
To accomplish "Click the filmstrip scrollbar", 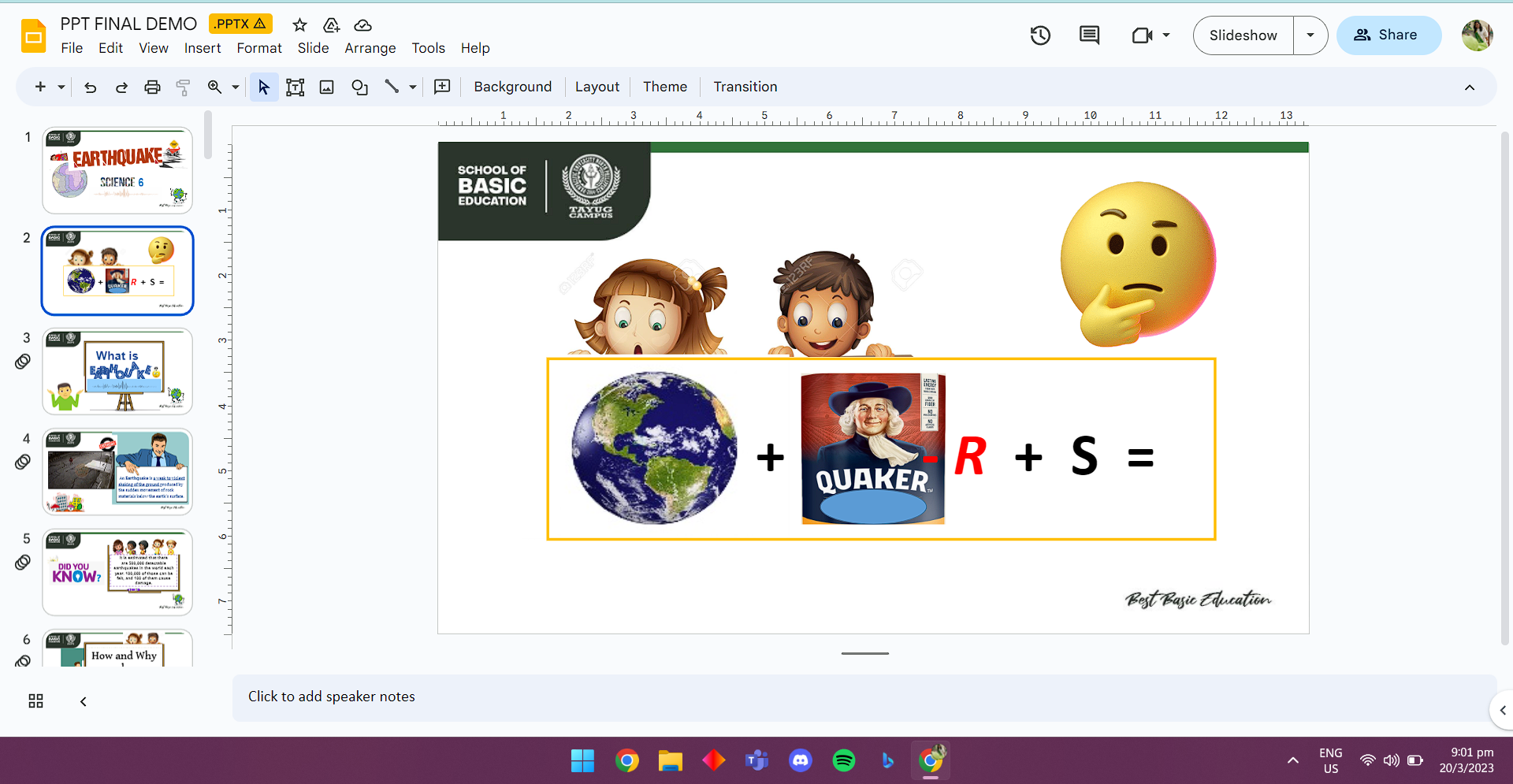I will 208,135.
